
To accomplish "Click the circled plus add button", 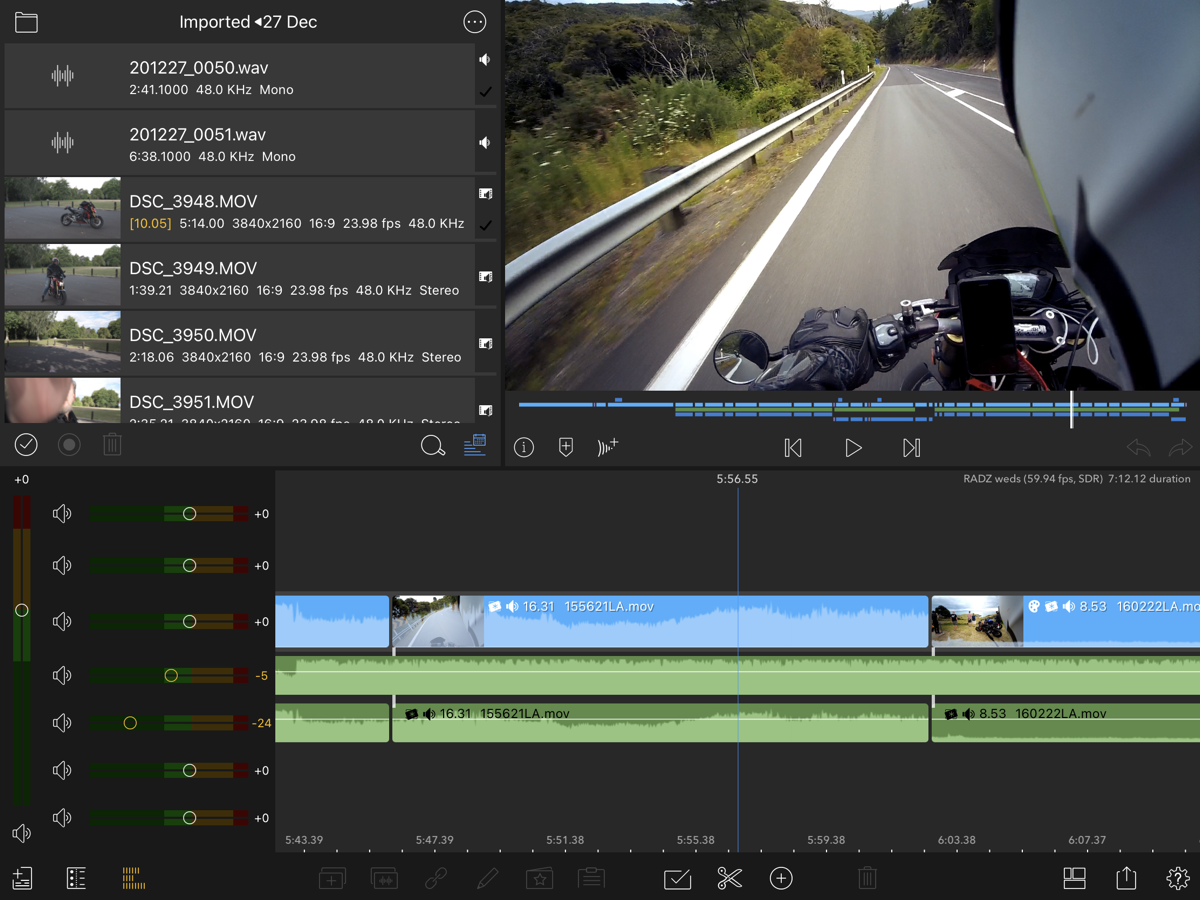I will [781, 879].
